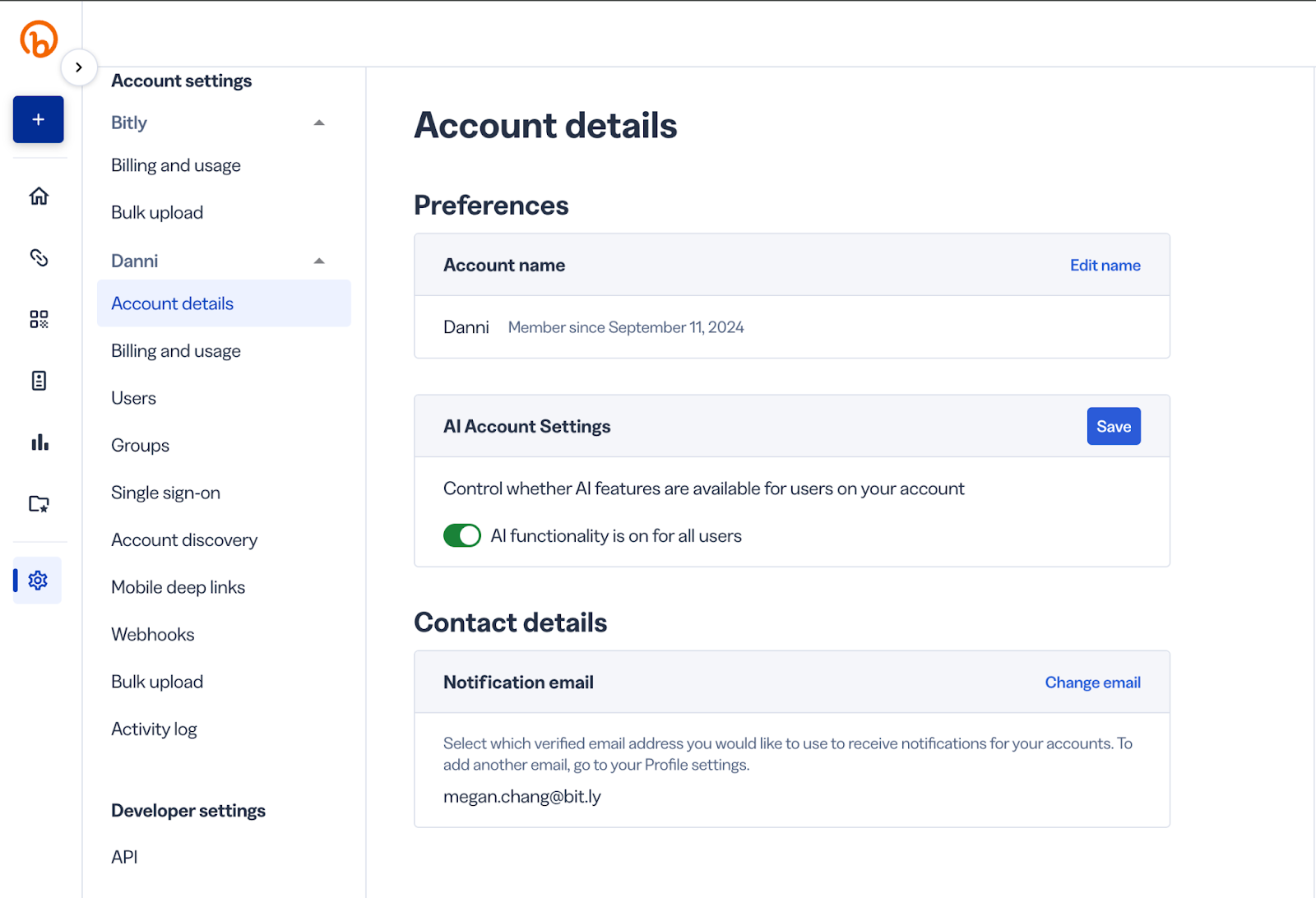
Task: Click the 'Control whether AI features are available' description
Action: (x=704, y=488)
